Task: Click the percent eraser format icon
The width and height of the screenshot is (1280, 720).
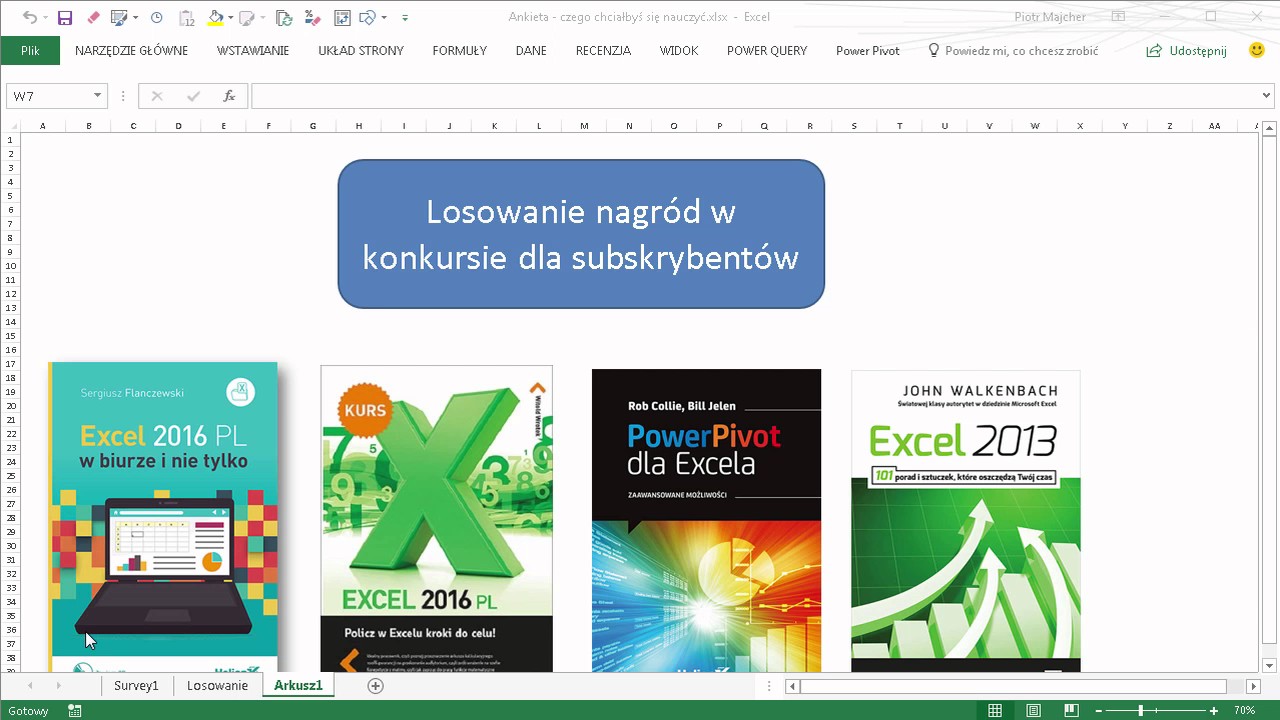Action: tap(311, 18)
